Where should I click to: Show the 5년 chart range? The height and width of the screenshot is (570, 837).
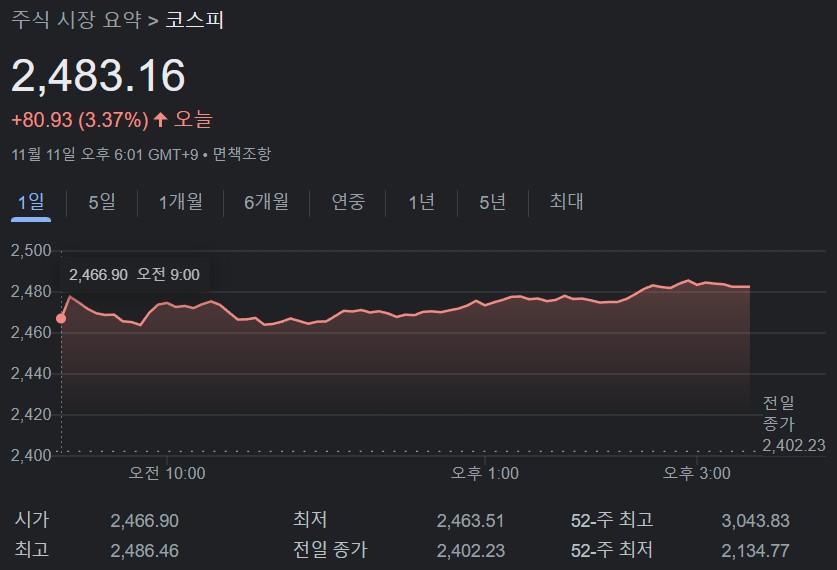492,202
